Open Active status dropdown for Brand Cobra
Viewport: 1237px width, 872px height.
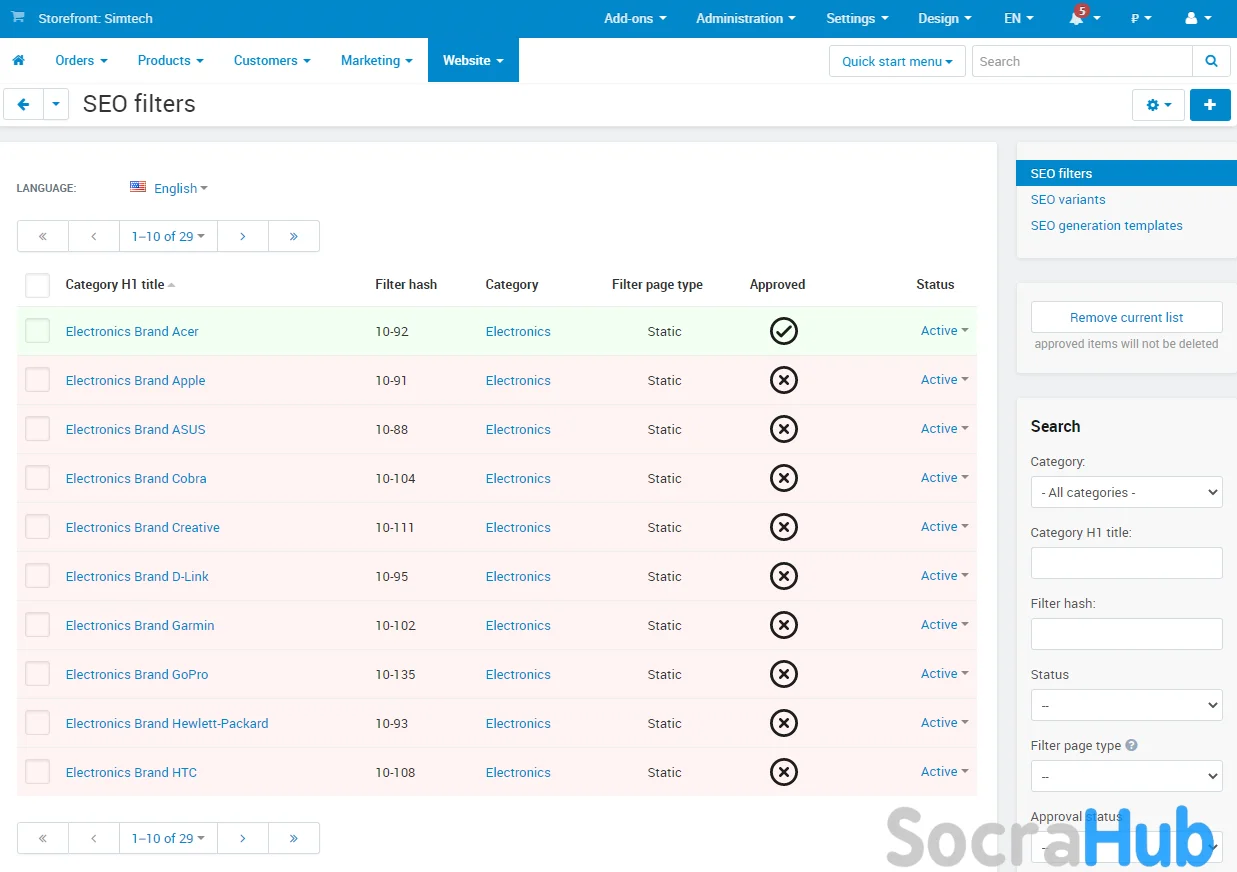(x=944, y=478)
